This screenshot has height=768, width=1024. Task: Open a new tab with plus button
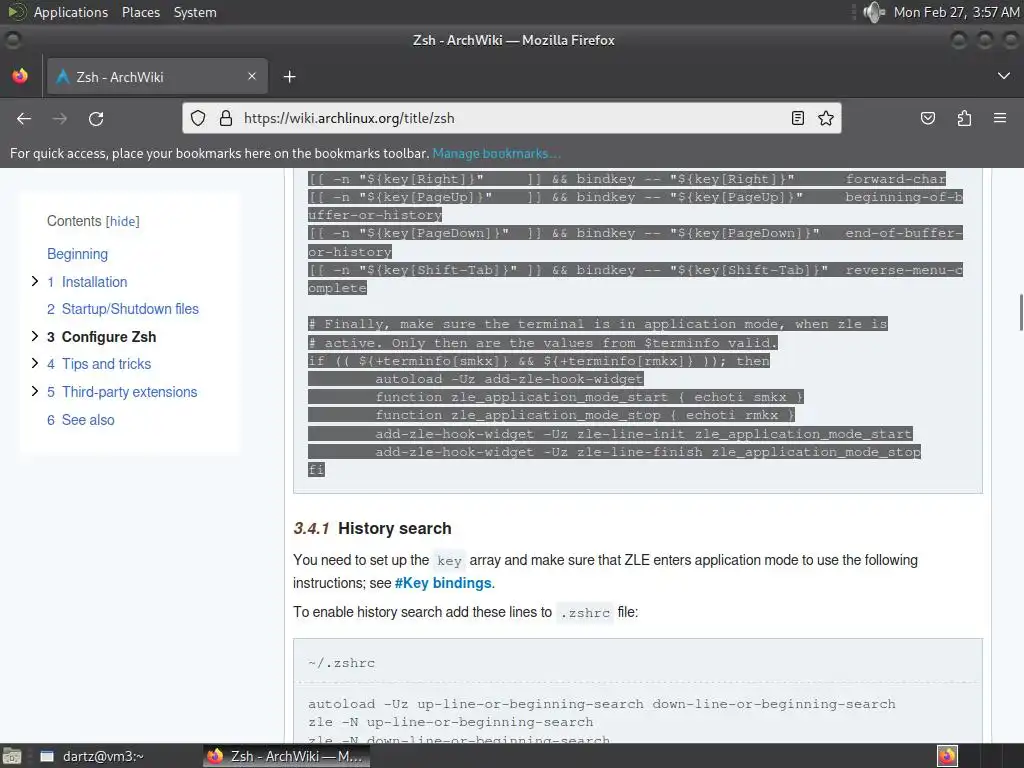click(x=289, y=77)
